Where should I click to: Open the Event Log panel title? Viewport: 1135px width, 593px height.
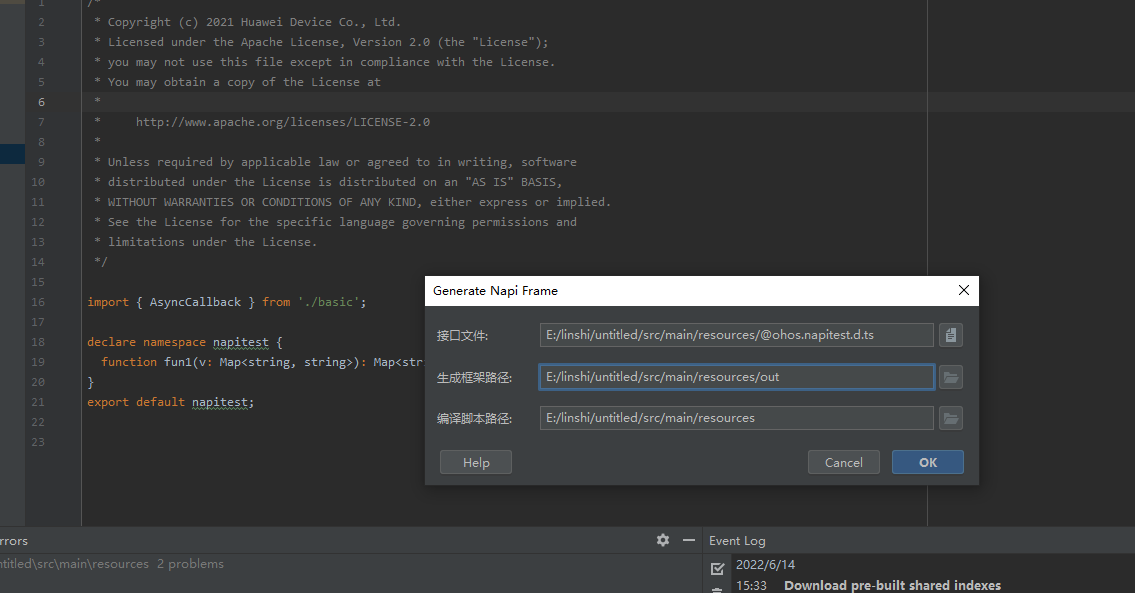737,541
